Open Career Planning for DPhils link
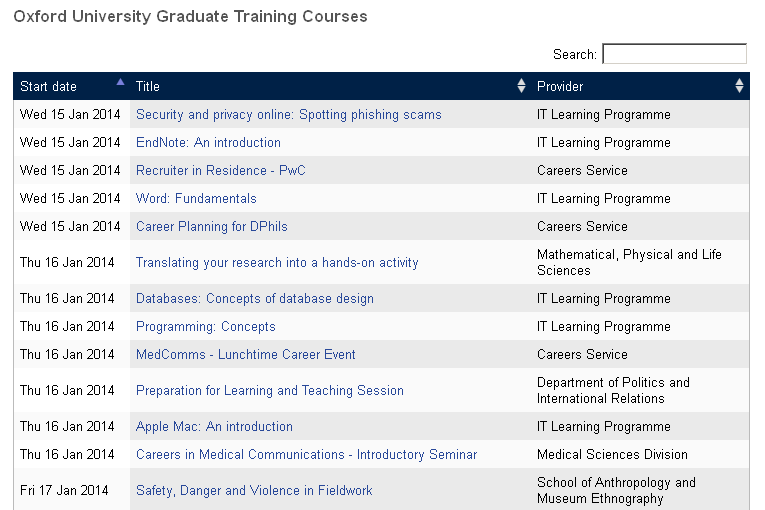Screen dimensions: 765x510 (x=211, y=226)
